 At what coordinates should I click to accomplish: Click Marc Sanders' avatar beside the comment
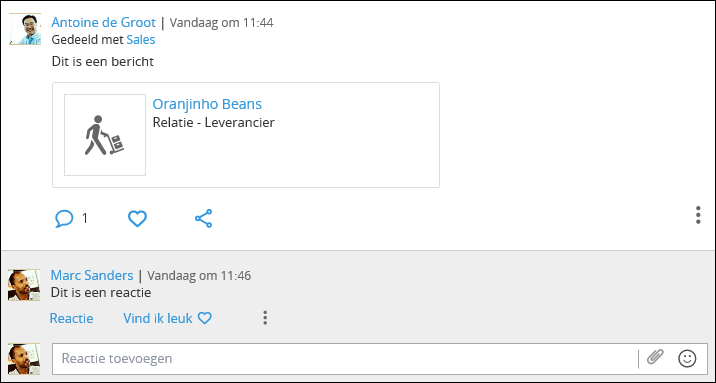point(24,285)
